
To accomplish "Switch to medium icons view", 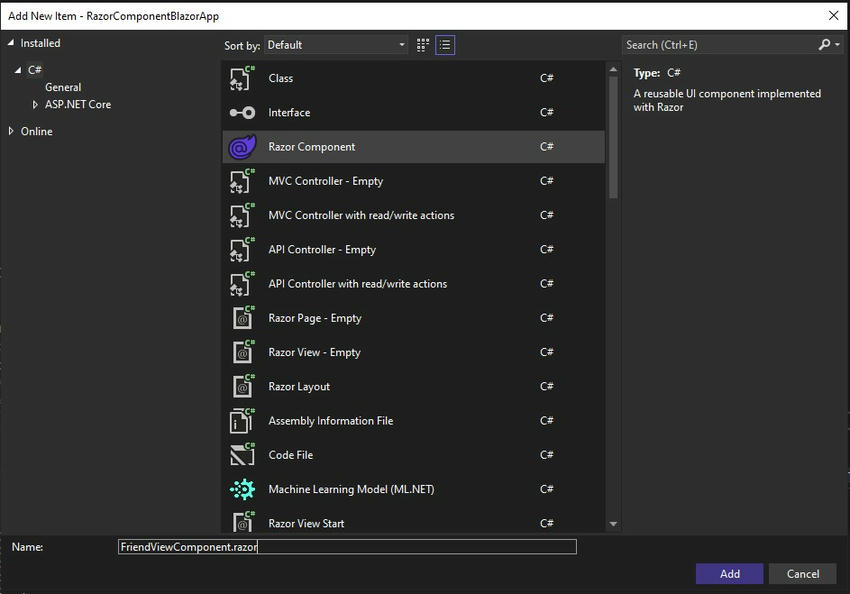I will 423,44.
